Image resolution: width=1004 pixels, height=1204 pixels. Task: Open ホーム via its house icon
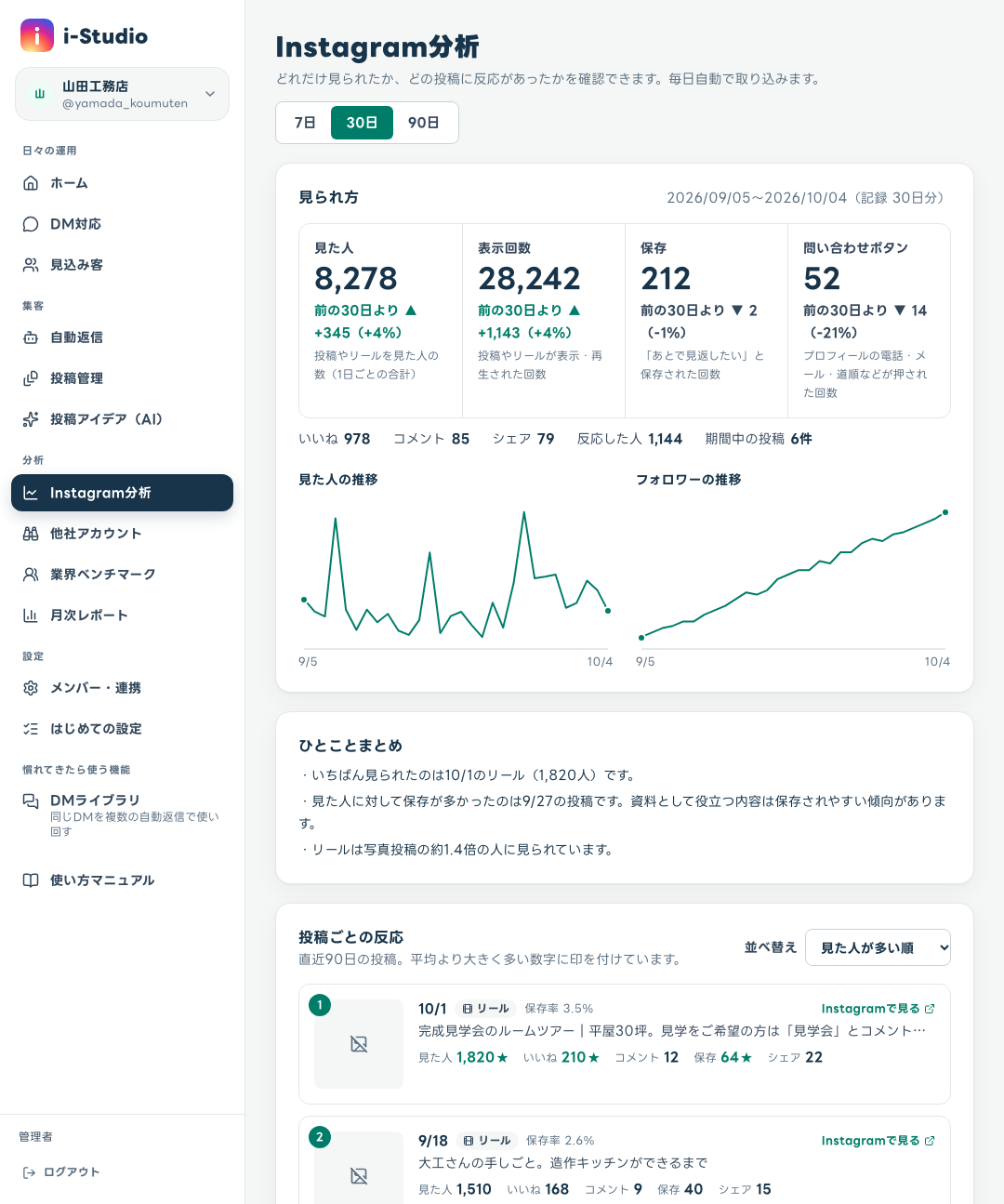(x=31, y=183)
